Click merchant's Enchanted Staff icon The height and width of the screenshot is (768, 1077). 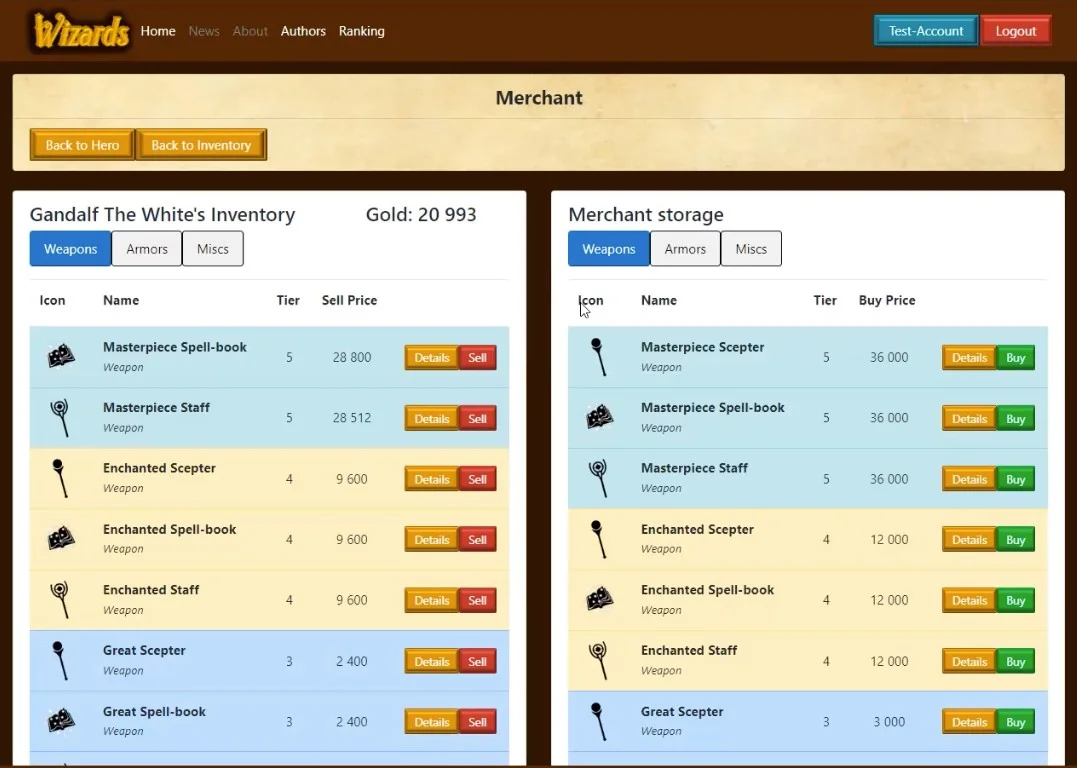[598, 661]
